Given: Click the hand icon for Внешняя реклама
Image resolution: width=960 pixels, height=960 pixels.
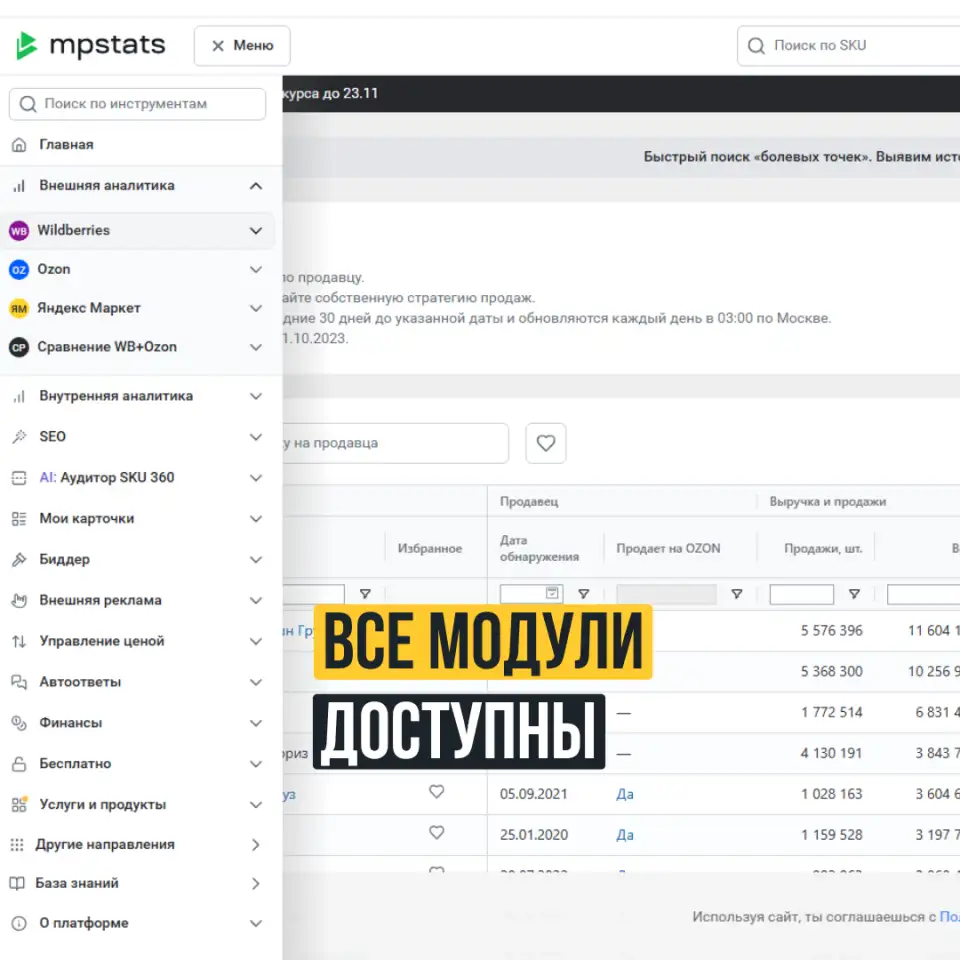Looking at the screenshot, I should (19, 600).
